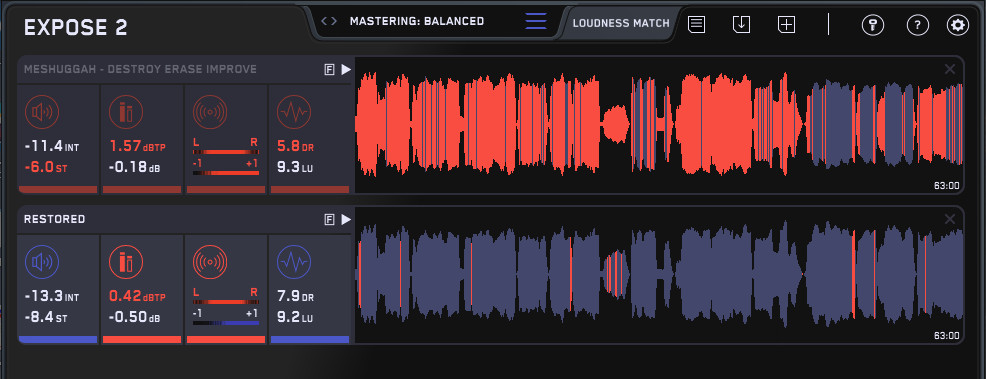Click the export download icon

point(741,25)
